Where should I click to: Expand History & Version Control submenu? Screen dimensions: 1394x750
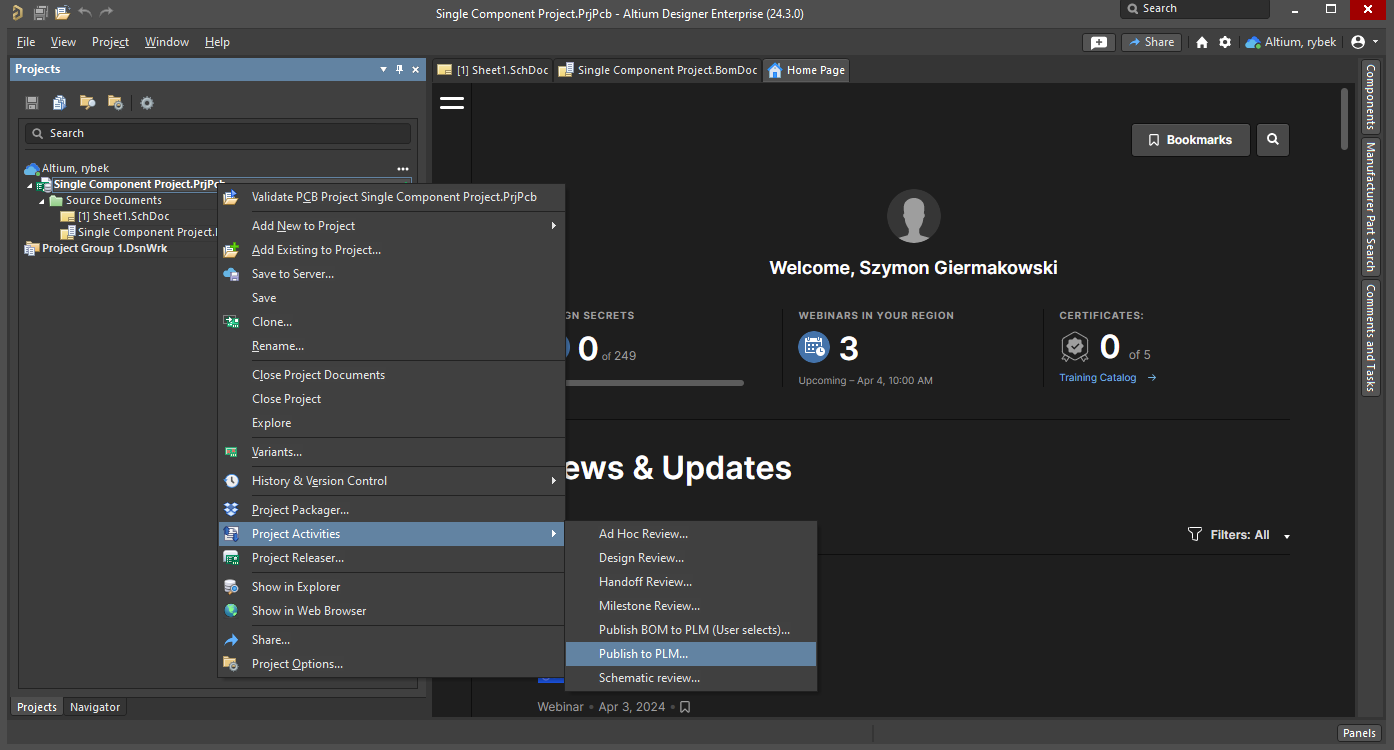point(392,481)
